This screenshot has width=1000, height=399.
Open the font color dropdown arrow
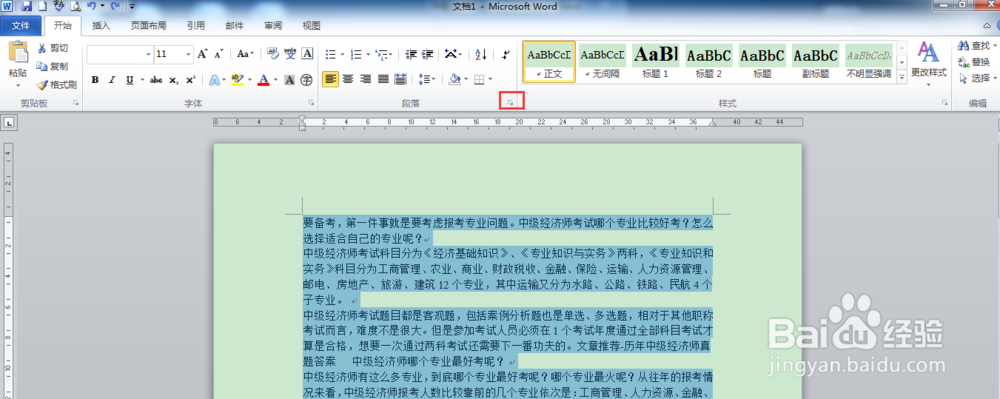(275, 80)
